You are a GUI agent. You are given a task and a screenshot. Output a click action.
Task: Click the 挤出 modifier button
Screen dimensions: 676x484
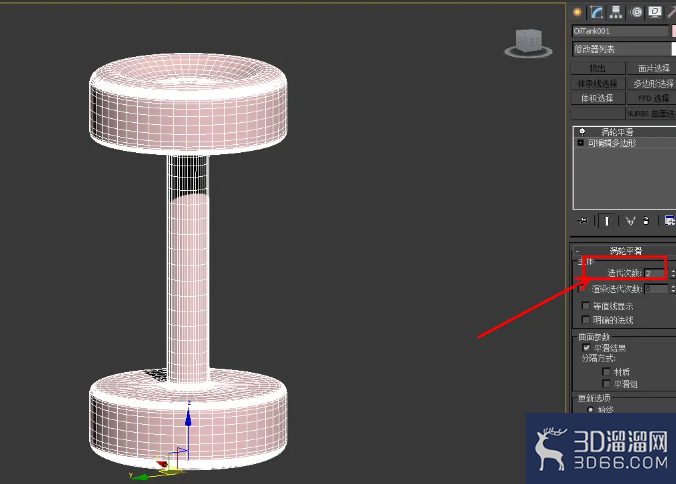tap(598, 68)
